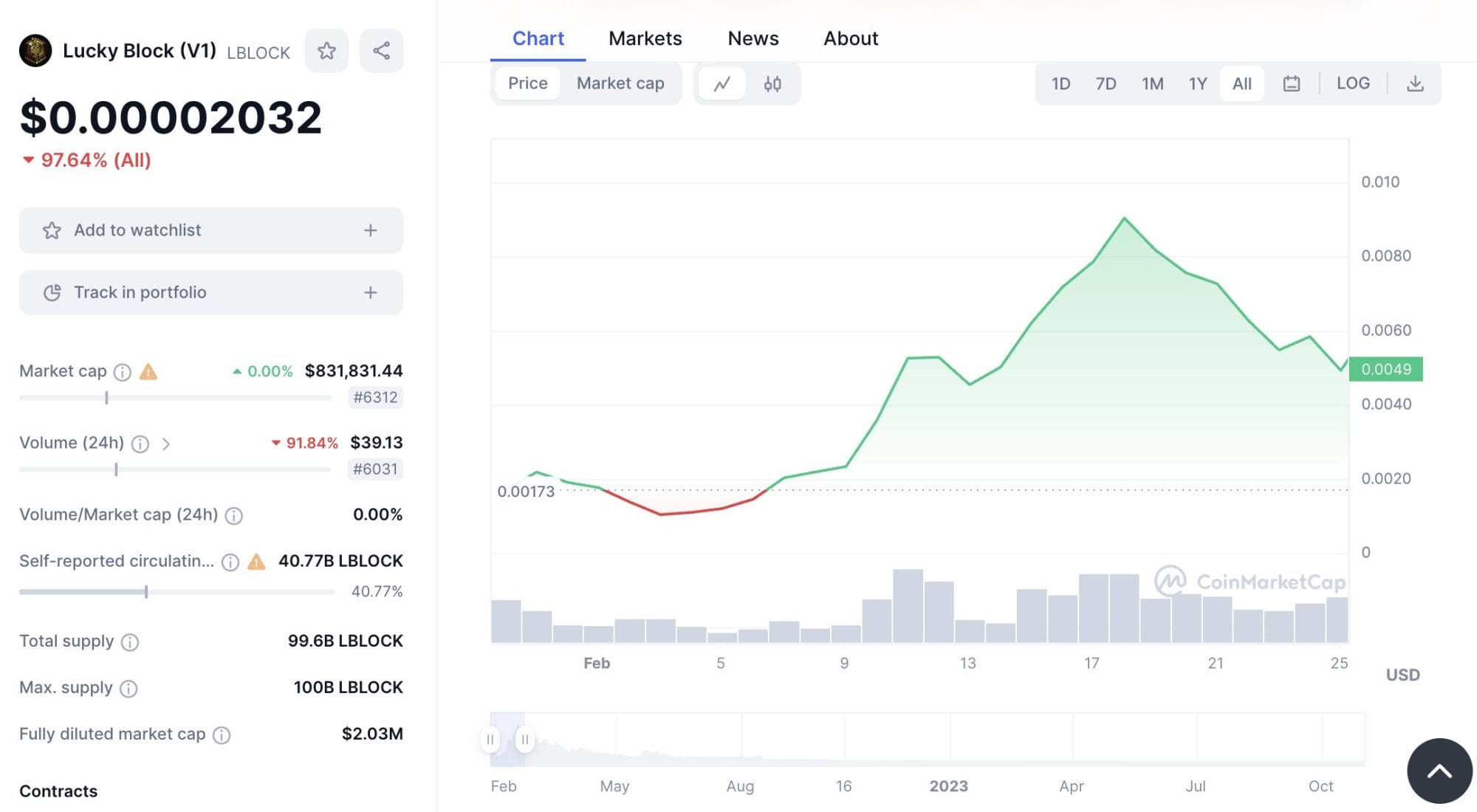Image resolution: width=1477 pixels, height=812 pixels.
Task: Click Market cap info icon
Action: pyautogui.click(x=123, y=372)
